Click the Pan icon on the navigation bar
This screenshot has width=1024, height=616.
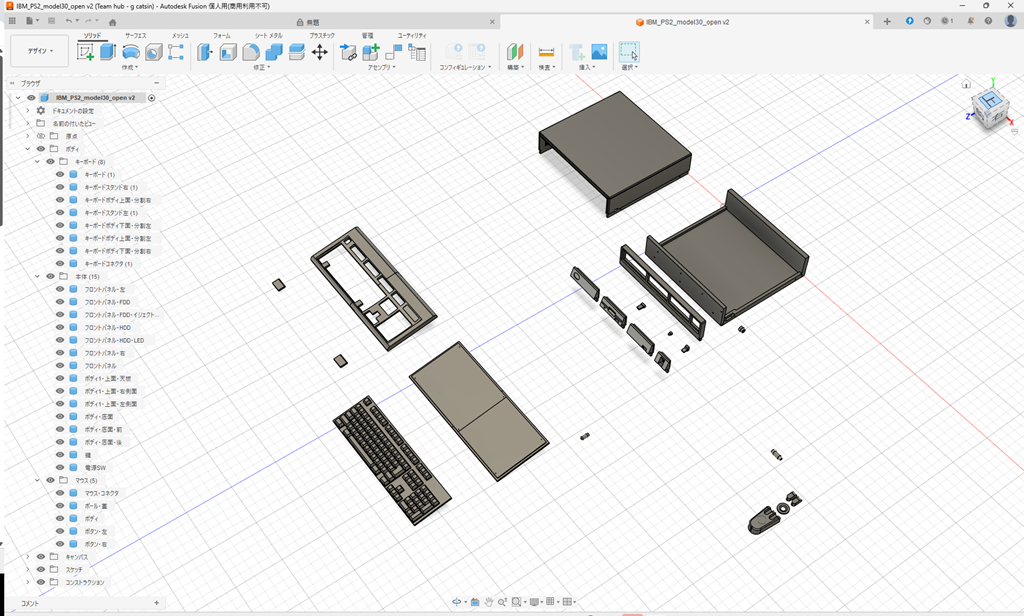489,601
